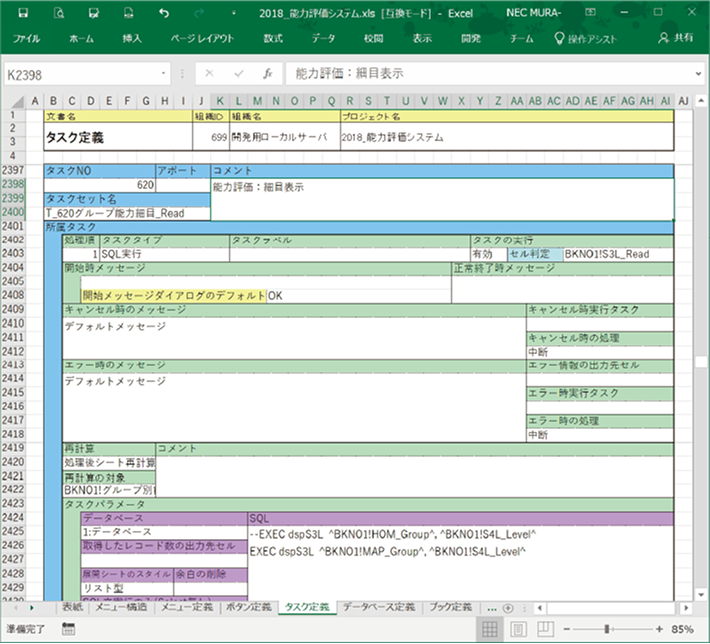Click the Insert Function fx icon
Screen dimensions: 710x644
267,74
